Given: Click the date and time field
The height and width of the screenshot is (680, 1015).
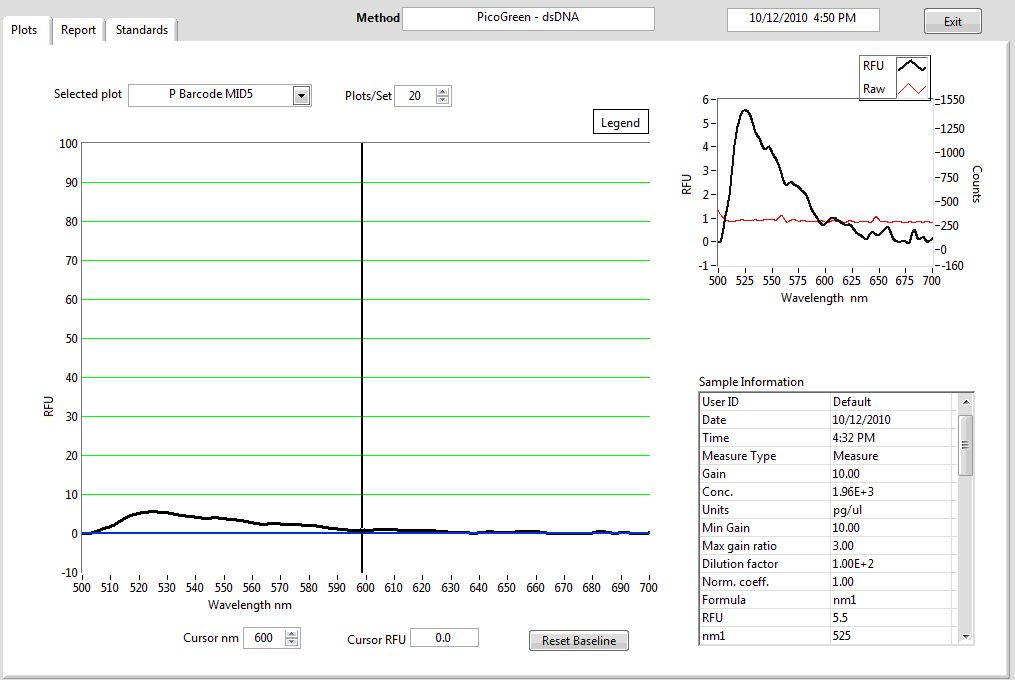Looking at the screenshot, I should (803, 19).
